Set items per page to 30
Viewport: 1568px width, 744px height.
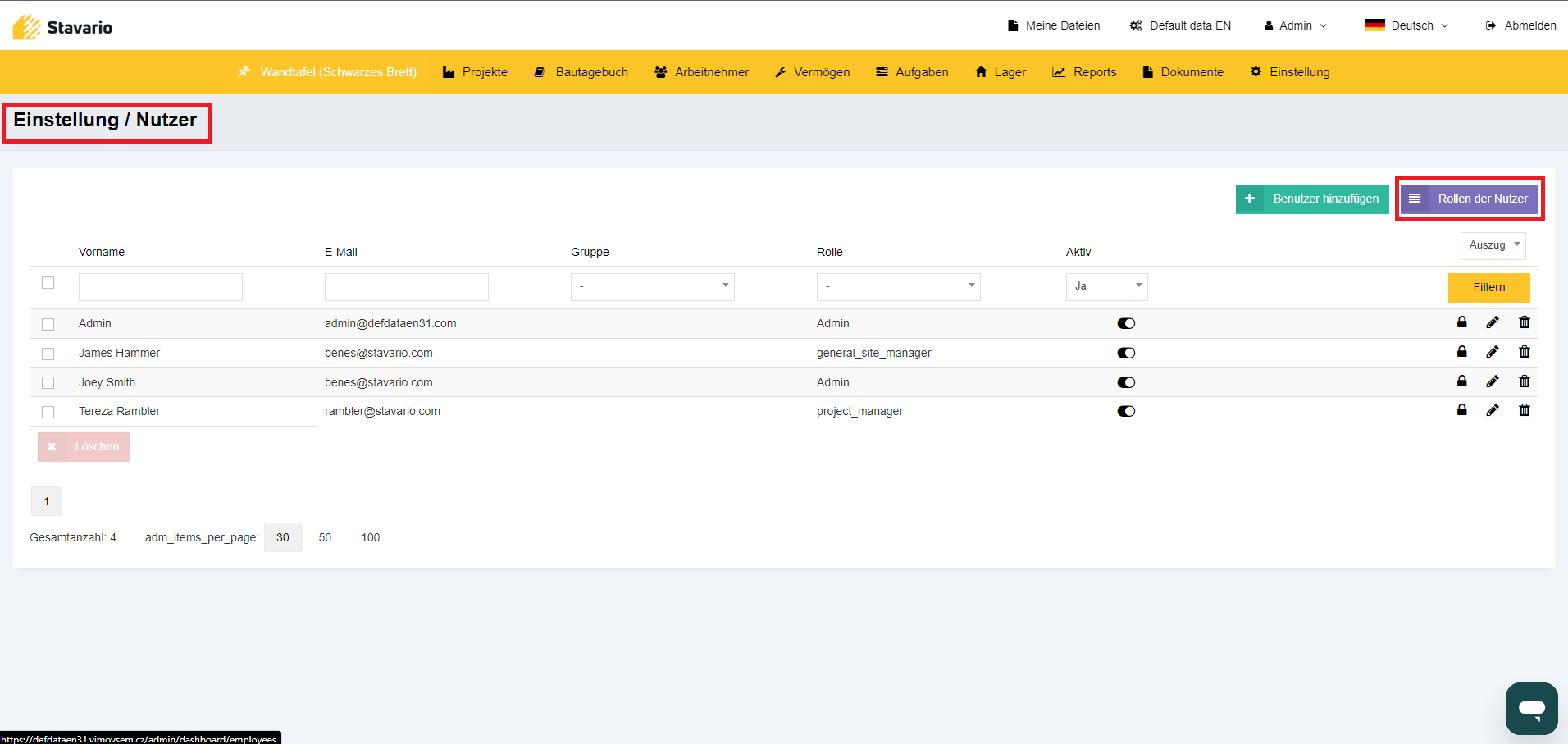pos(283,537)
